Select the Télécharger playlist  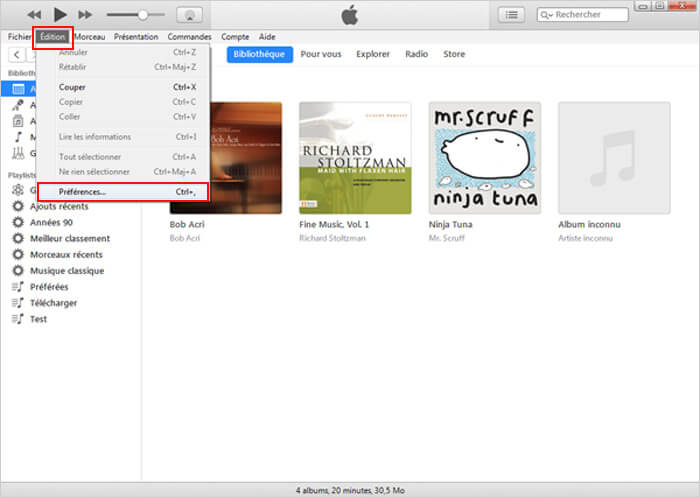pyautogui.click(x=54, y=303)
